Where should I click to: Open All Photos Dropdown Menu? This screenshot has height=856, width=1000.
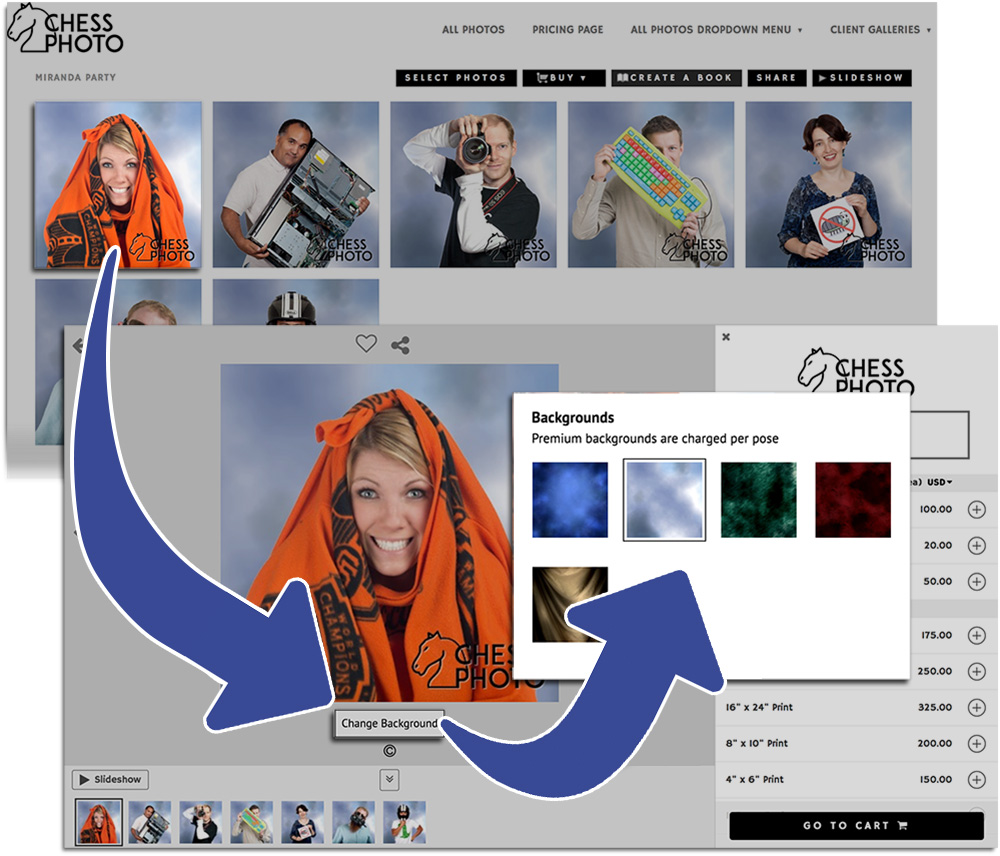click(716, 29)
